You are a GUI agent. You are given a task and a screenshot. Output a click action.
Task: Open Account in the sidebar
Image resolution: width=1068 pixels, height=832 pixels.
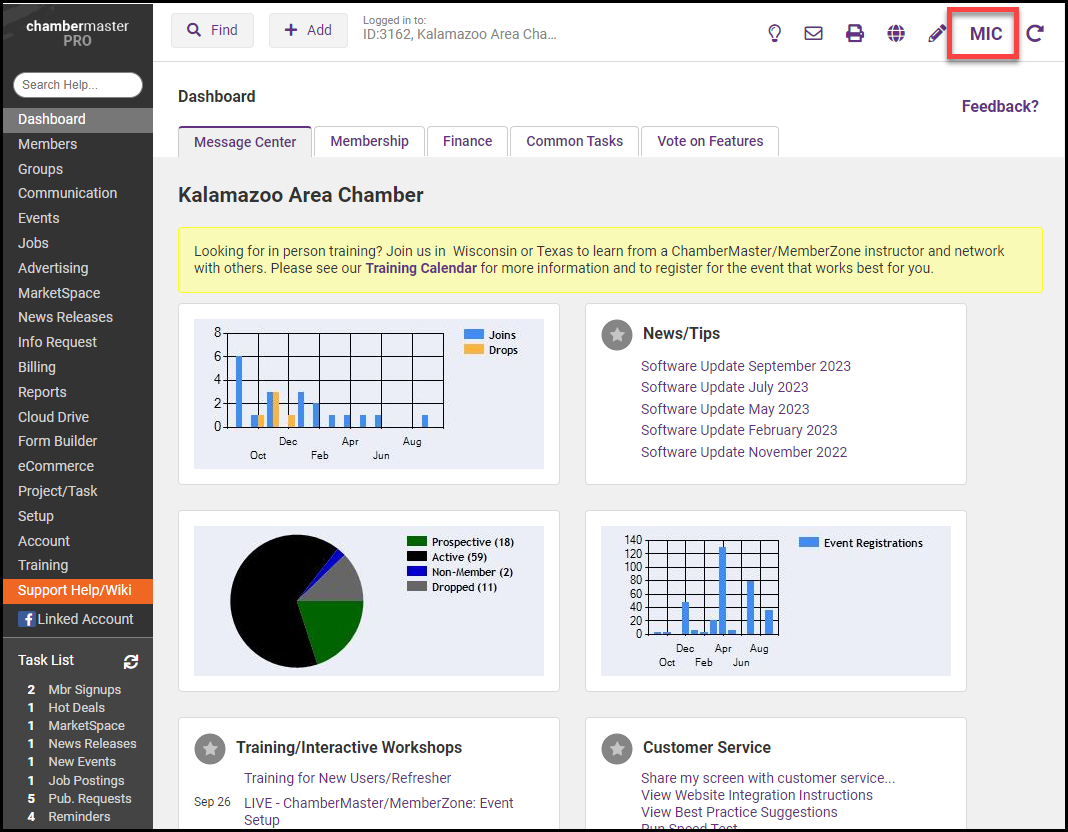(x=44, y=541)
